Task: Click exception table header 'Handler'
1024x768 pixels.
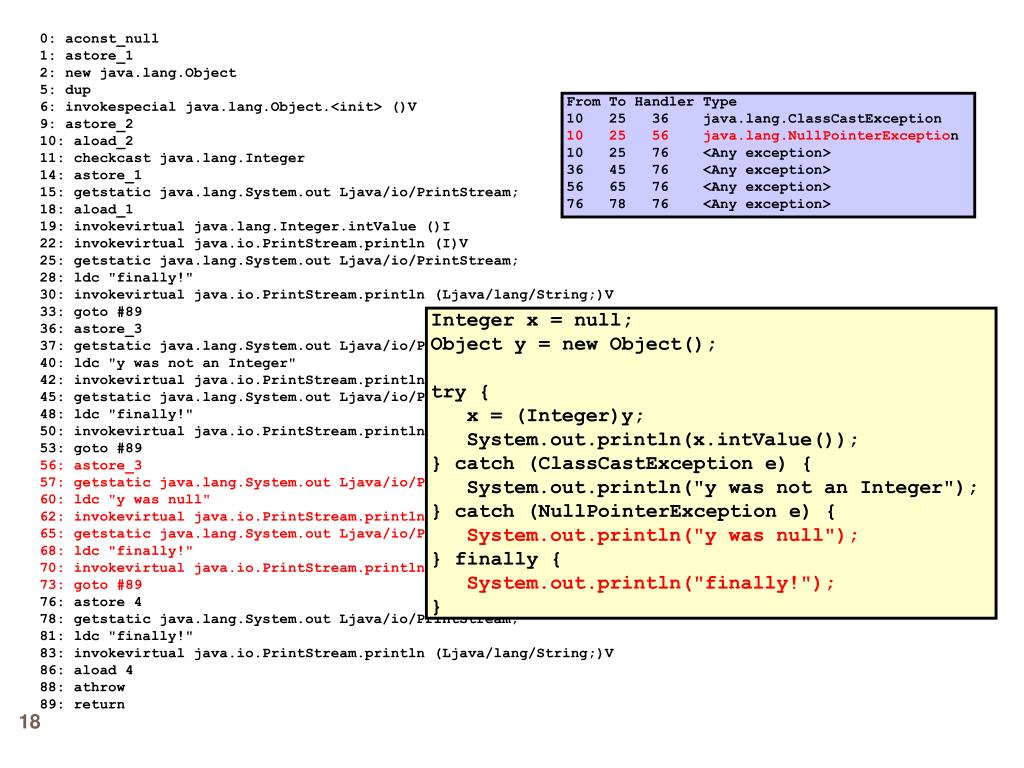Action: [664, 101]
